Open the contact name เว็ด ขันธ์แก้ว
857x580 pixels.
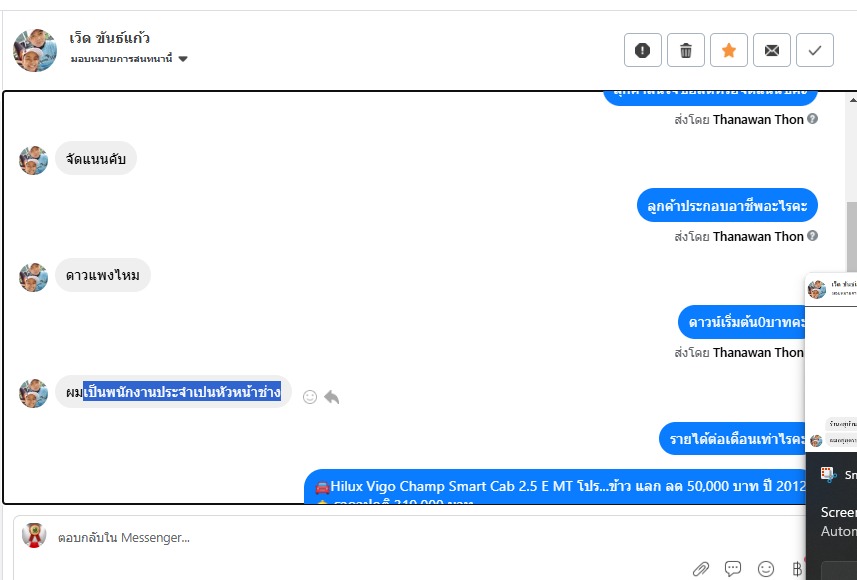coord(110,38)
